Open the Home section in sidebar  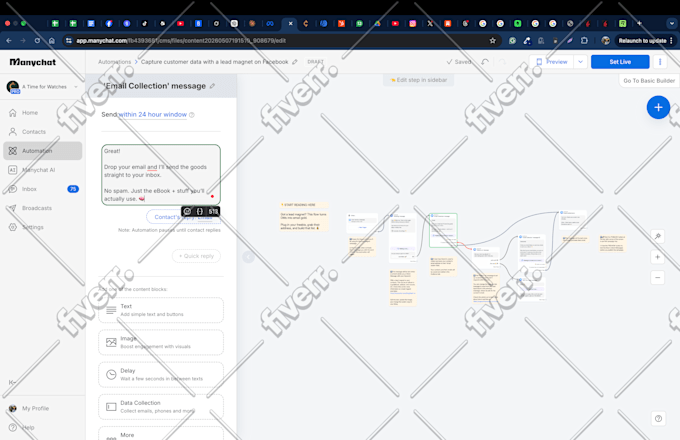click(x=29, y=113)
